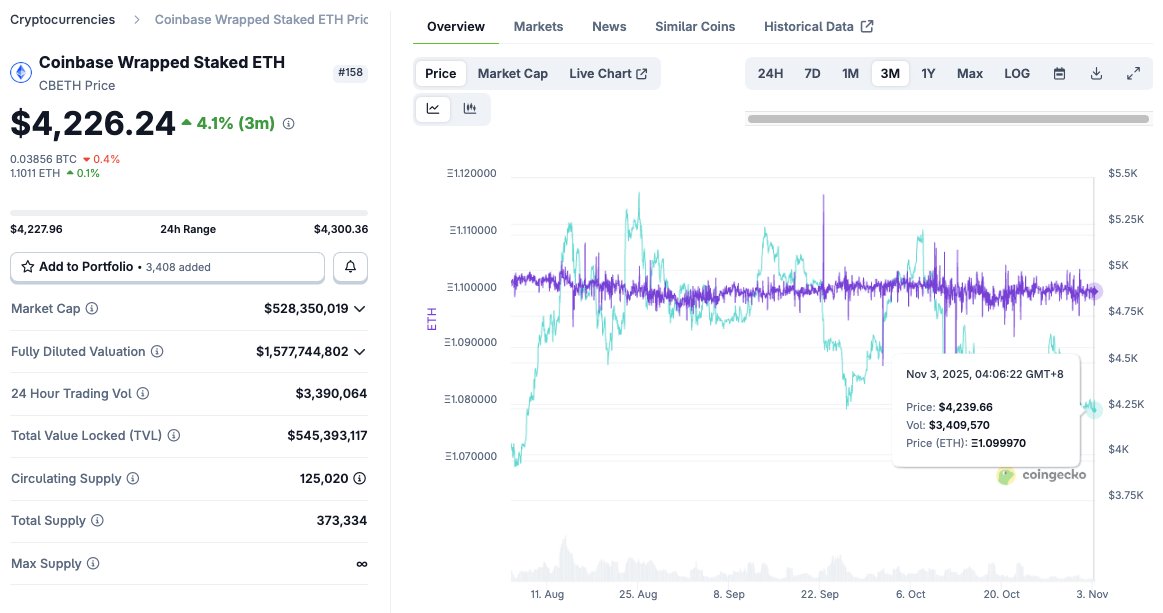This screenshot has height=613, width=1163.
Task: Open the Total Supply info icon
Action: 97,520
